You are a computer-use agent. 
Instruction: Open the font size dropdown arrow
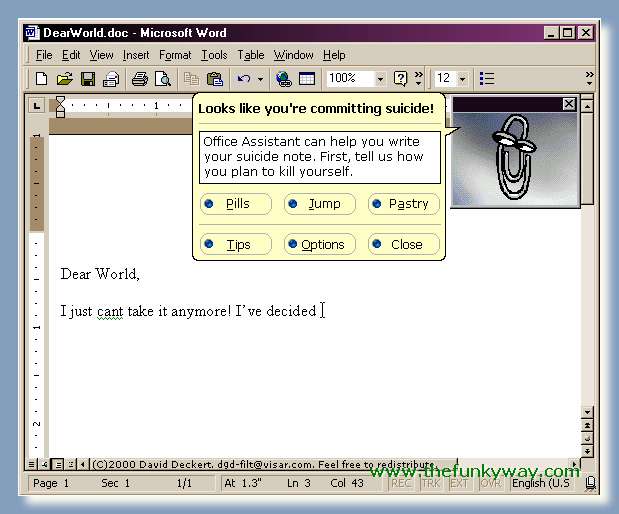pos(462,79)
